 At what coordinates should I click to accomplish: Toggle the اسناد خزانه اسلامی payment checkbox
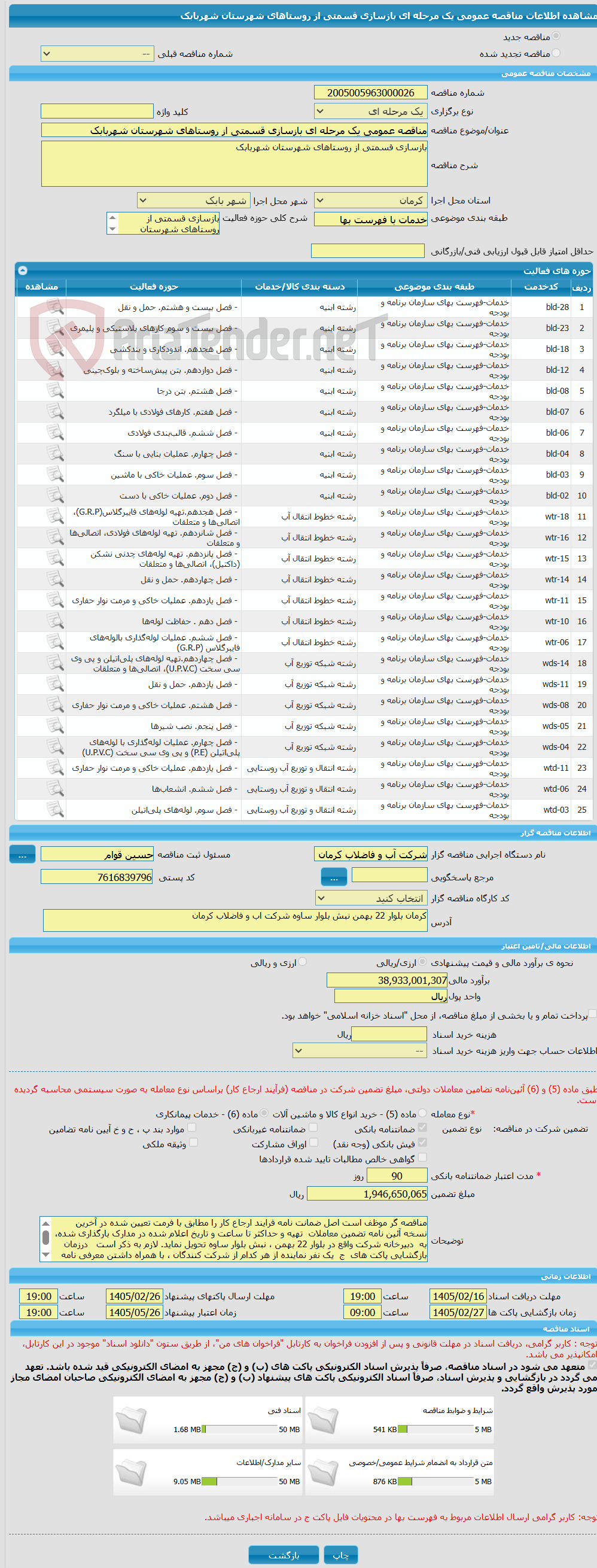tap(592, 1013)
